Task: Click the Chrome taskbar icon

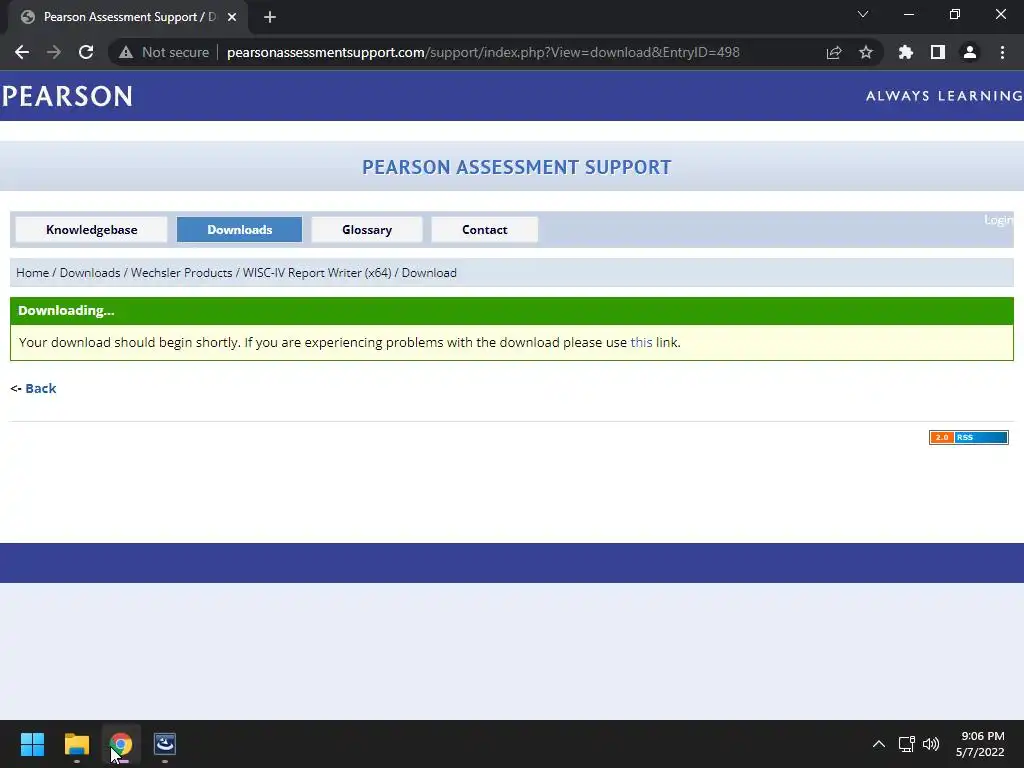Action: pos(121,744)
